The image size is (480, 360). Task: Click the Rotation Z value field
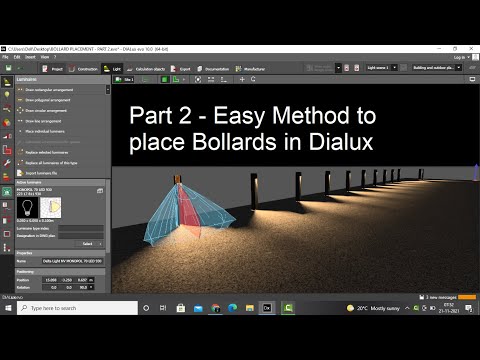click(83, 287)
